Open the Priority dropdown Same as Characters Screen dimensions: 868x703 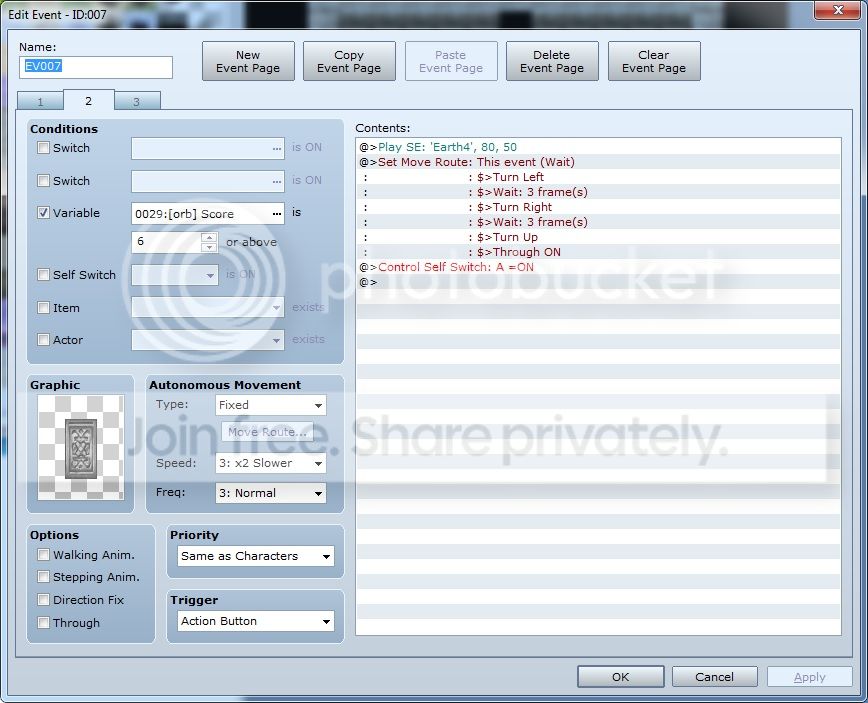[256, 556]
